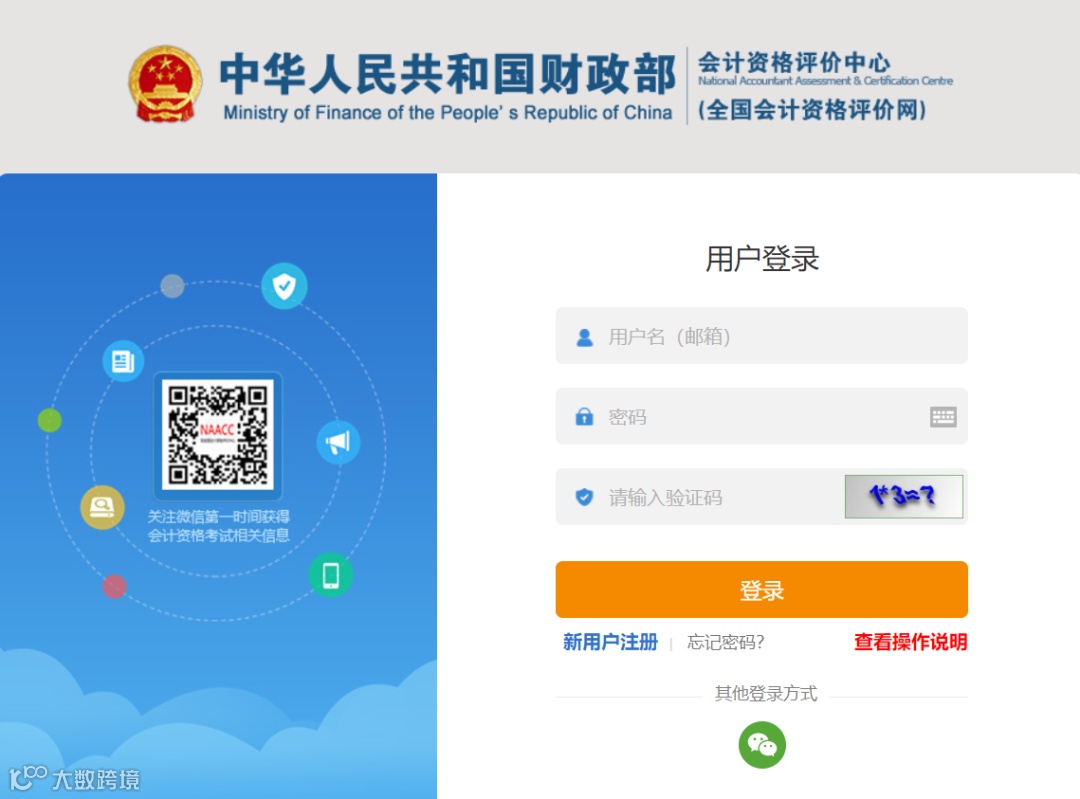Viewport: 1080px width, 799px height.
Task: Click the yellow search computer icon
Action: pos(103,508)
